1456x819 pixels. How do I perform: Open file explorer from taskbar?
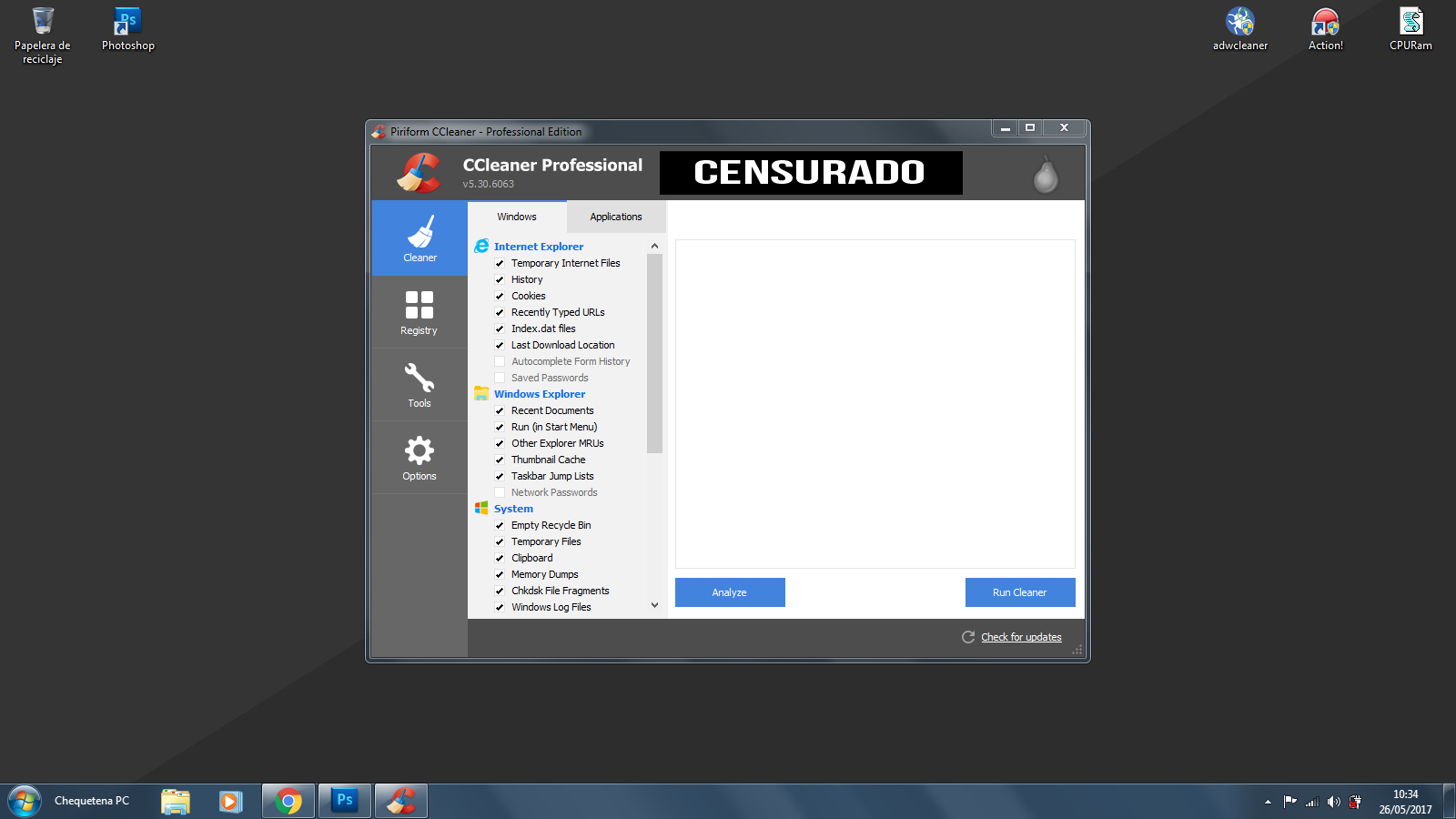click(x=176, y=802)
